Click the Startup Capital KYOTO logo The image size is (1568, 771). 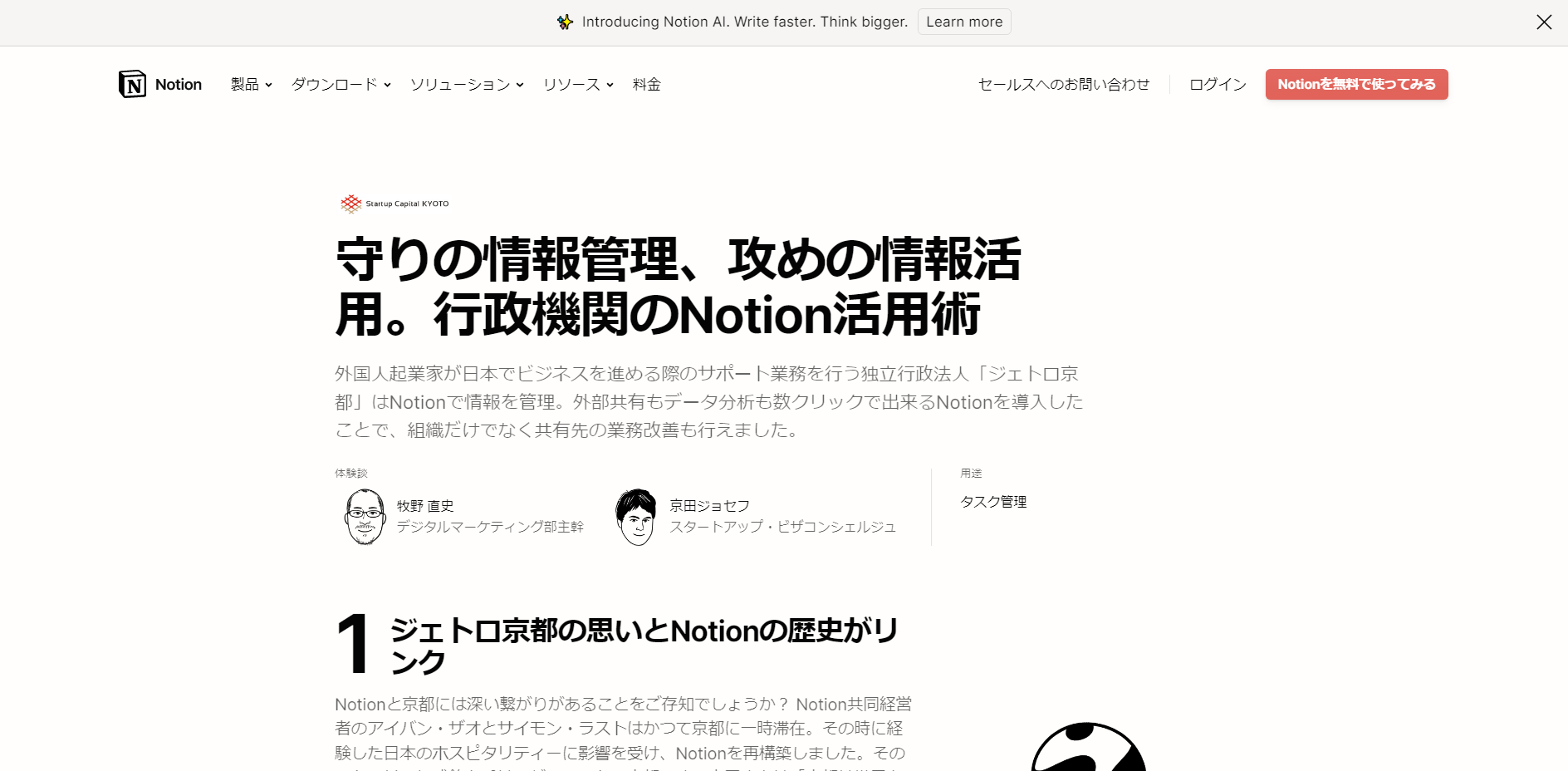click(x=394, y=204)
